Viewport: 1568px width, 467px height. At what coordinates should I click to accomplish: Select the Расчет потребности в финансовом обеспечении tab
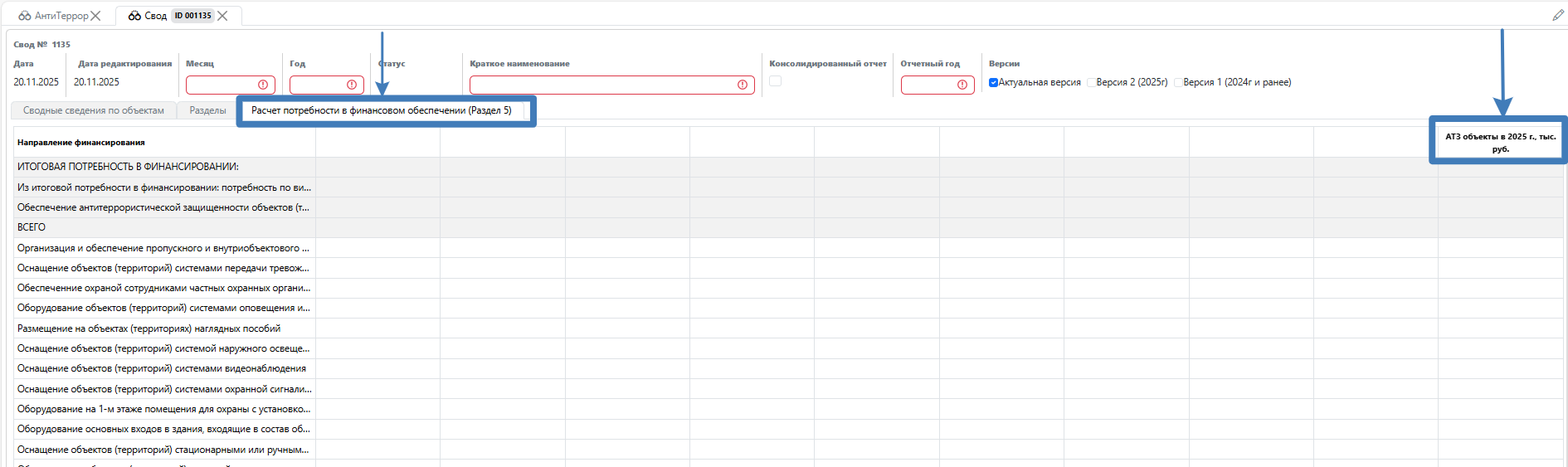click(x=382, y=110)
